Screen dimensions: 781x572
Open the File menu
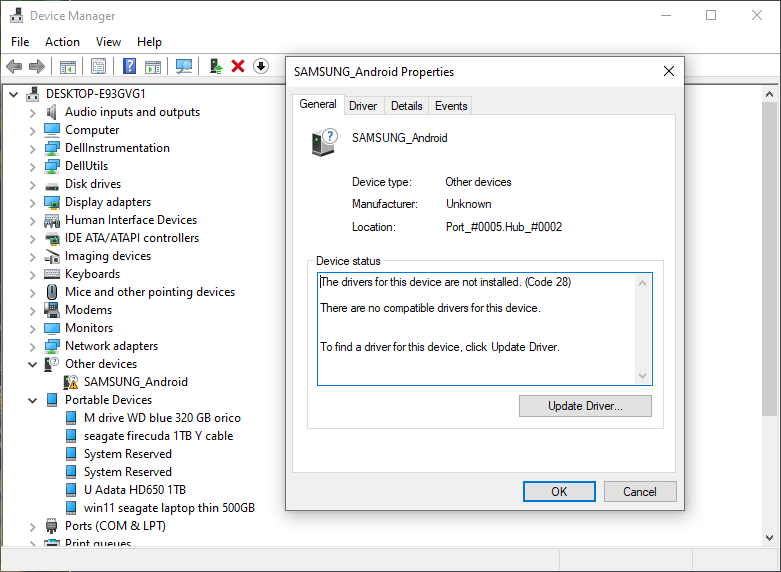pos(20,42)
